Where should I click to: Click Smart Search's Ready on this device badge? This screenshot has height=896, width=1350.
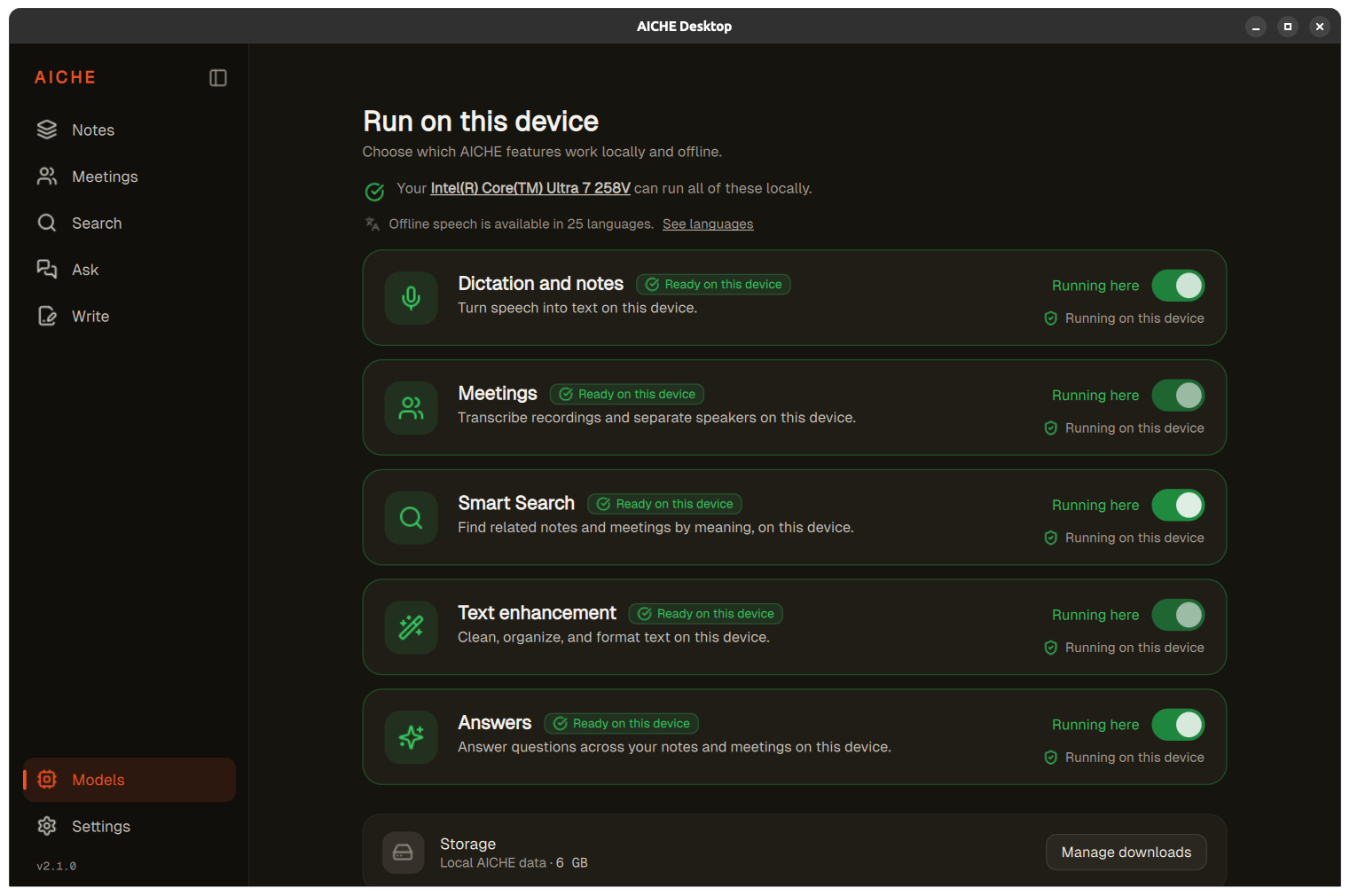coord(664,504)
